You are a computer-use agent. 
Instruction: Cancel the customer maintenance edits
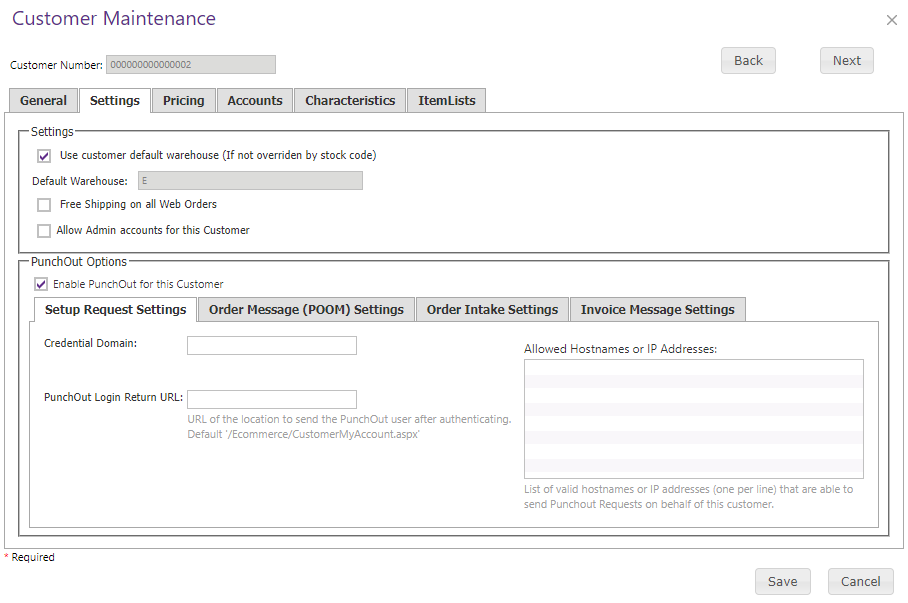click(x=861, y=582)
